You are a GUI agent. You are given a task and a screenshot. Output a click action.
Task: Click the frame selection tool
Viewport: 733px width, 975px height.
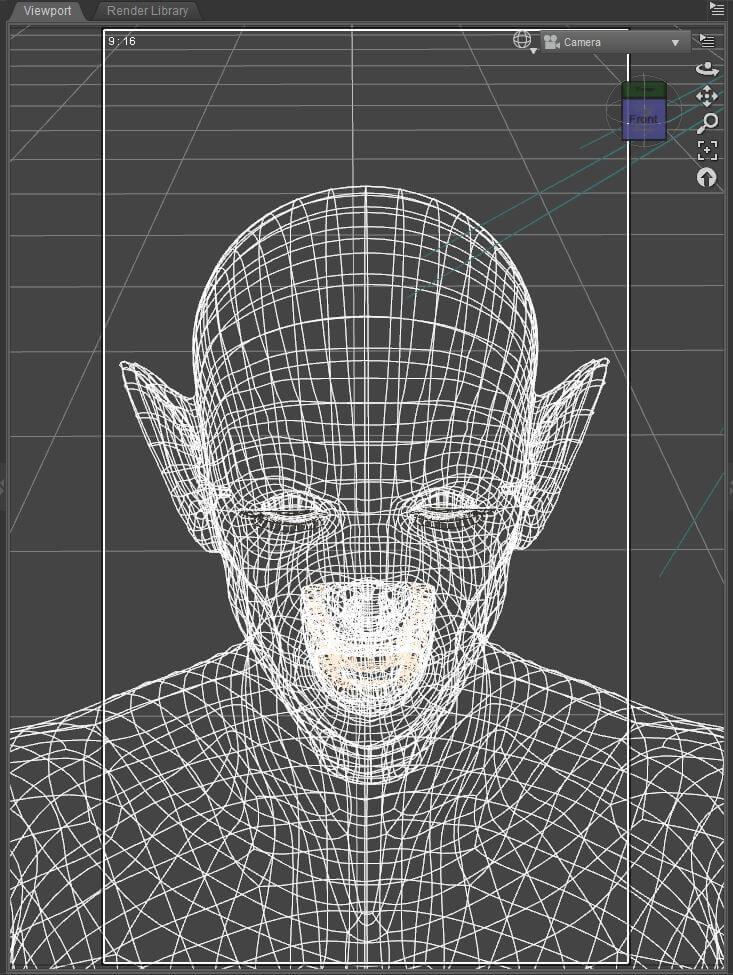pos(707,150)
